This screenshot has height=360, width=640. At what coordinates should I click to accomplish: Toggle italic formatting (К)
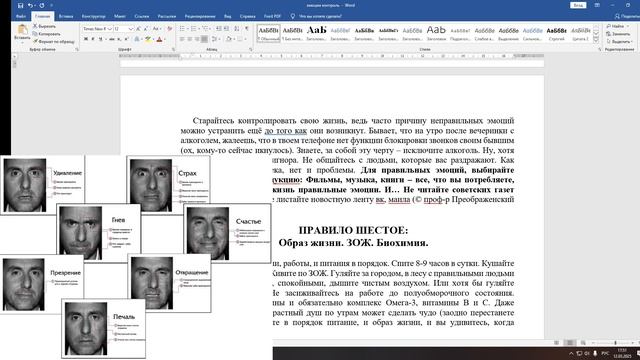coord(93,39)
